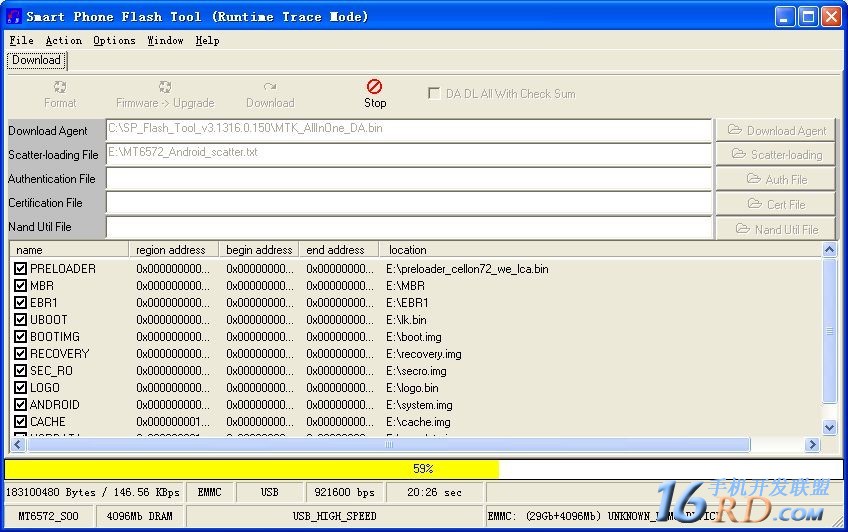
Task: Click the Nand Util File input field
Action: [x=408, y=227]
